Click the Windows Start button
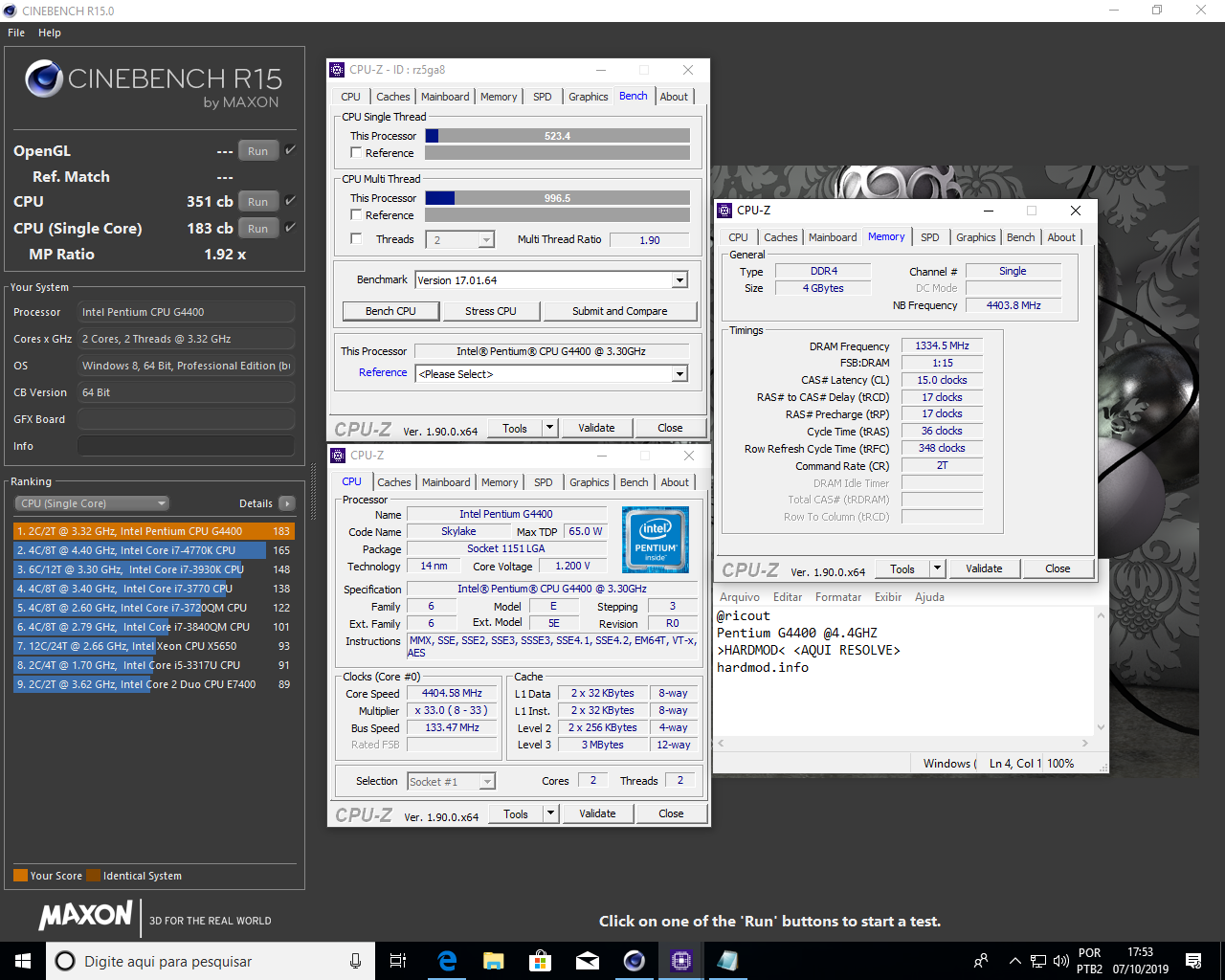Image resolution: width=1225 pixels, height=980 pixels. coord(23,961)
